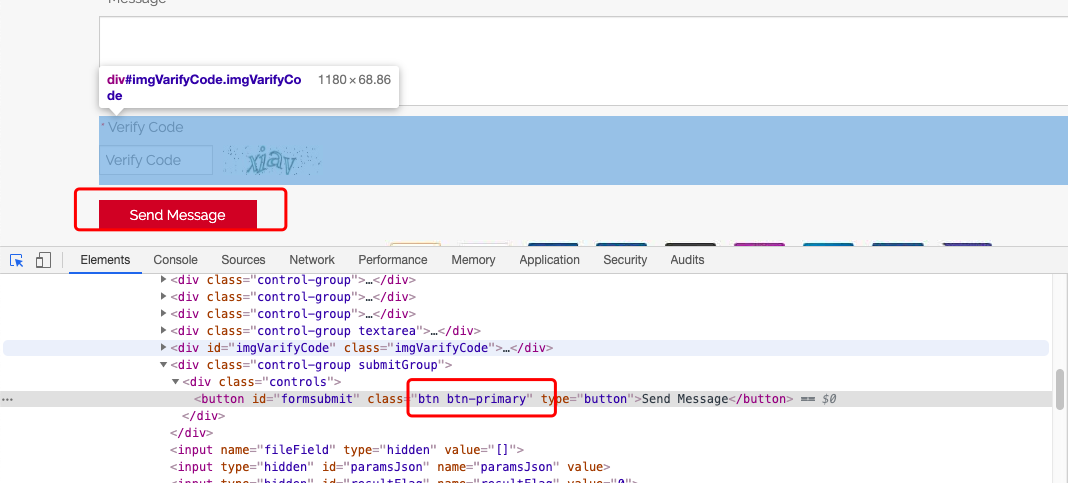Viewport: 1068px width, 483px height.
Task: Click the three-dot gutter on selected line
Action: click(x=8, y=399)
